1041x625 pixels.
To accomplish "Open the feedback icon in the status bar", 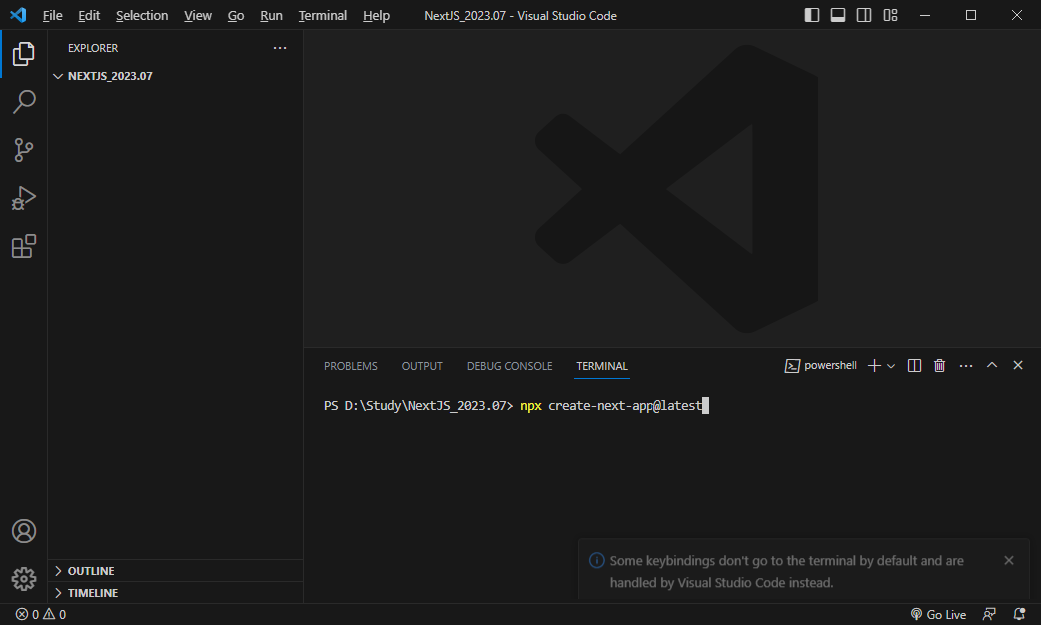I will click(x=989, y=614).
